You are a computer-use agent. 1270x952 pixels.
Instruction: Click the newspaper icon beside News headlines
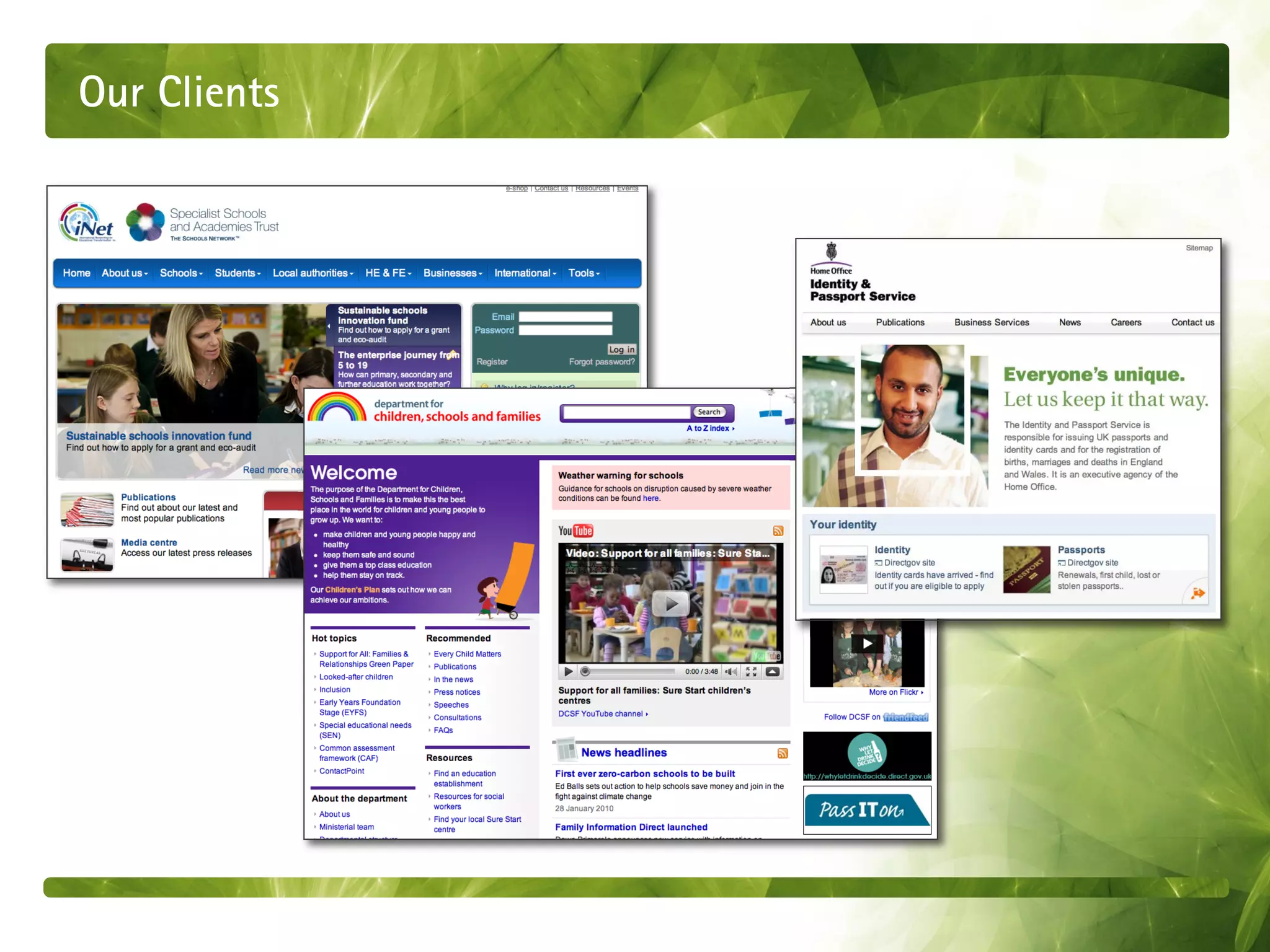(x=566, y=749)
